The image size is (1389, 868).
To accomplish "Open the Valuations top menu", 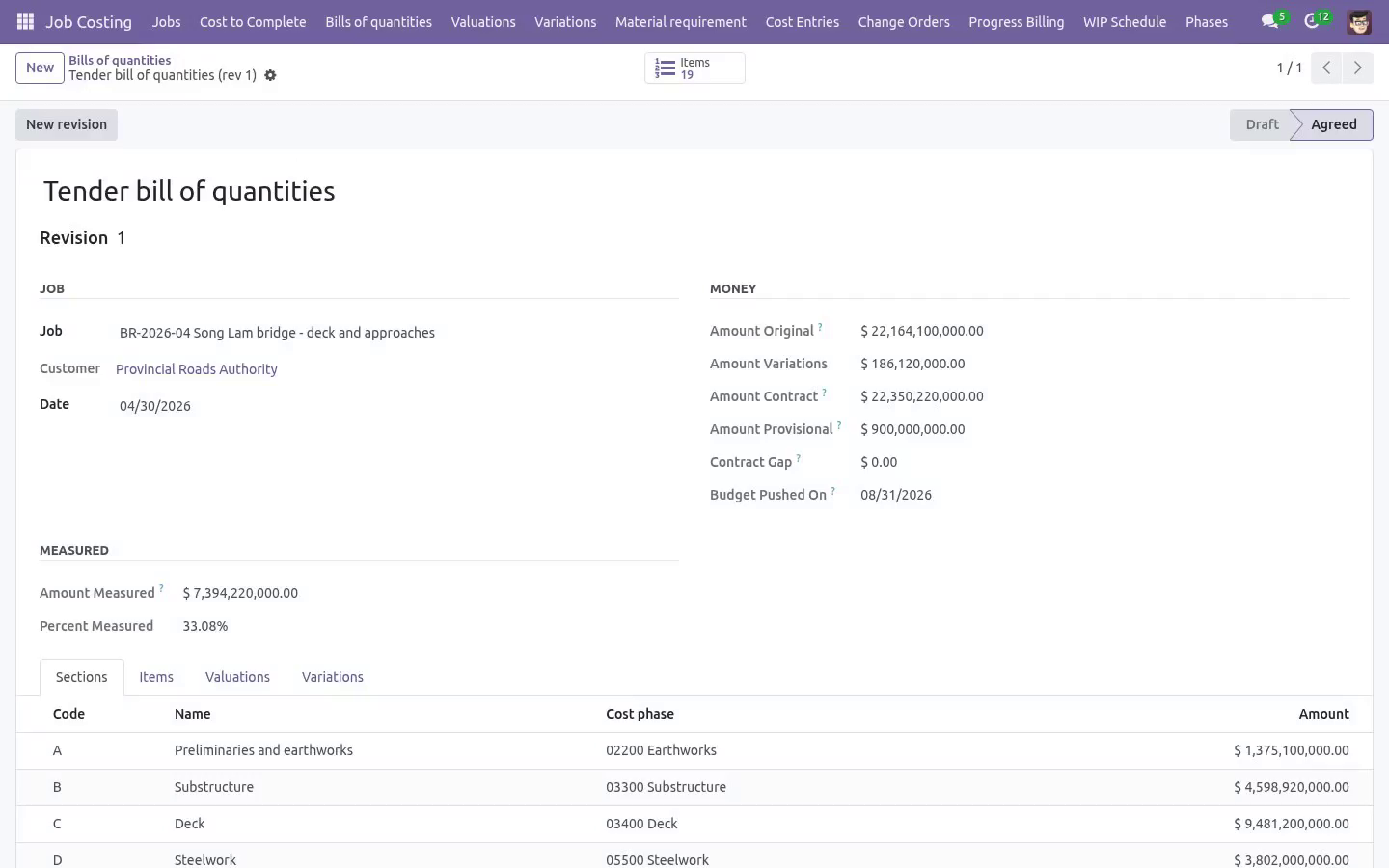I will coord(483,21).
